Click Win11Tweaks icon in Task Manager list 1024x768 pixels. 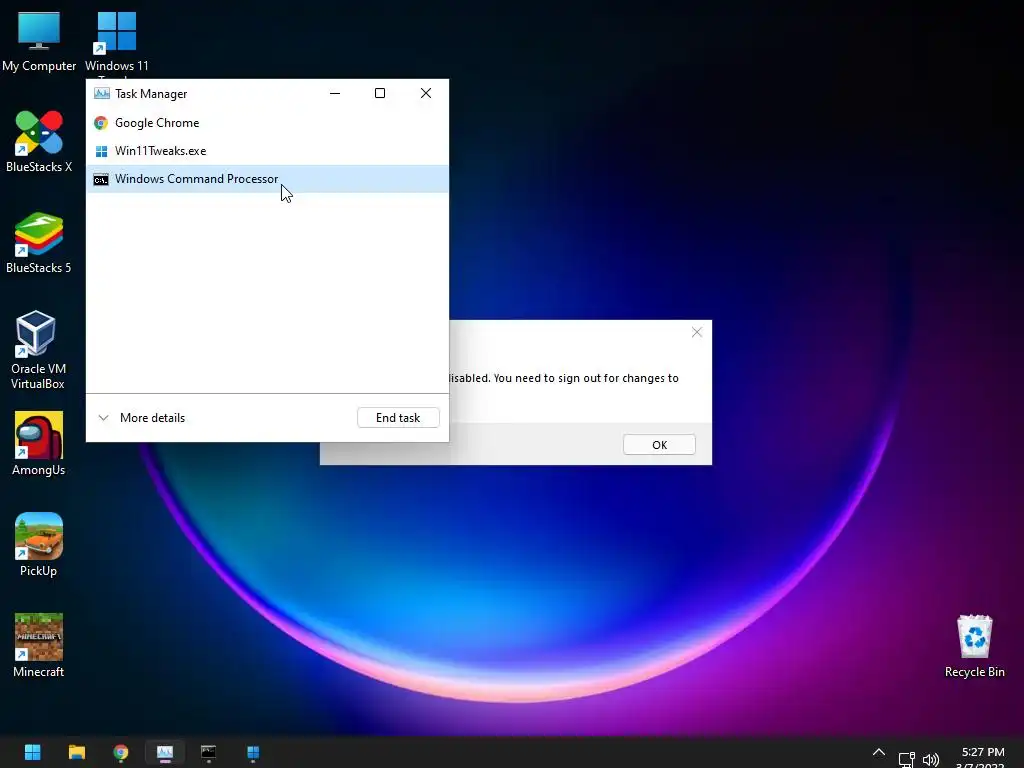click(x=101, y=152)
